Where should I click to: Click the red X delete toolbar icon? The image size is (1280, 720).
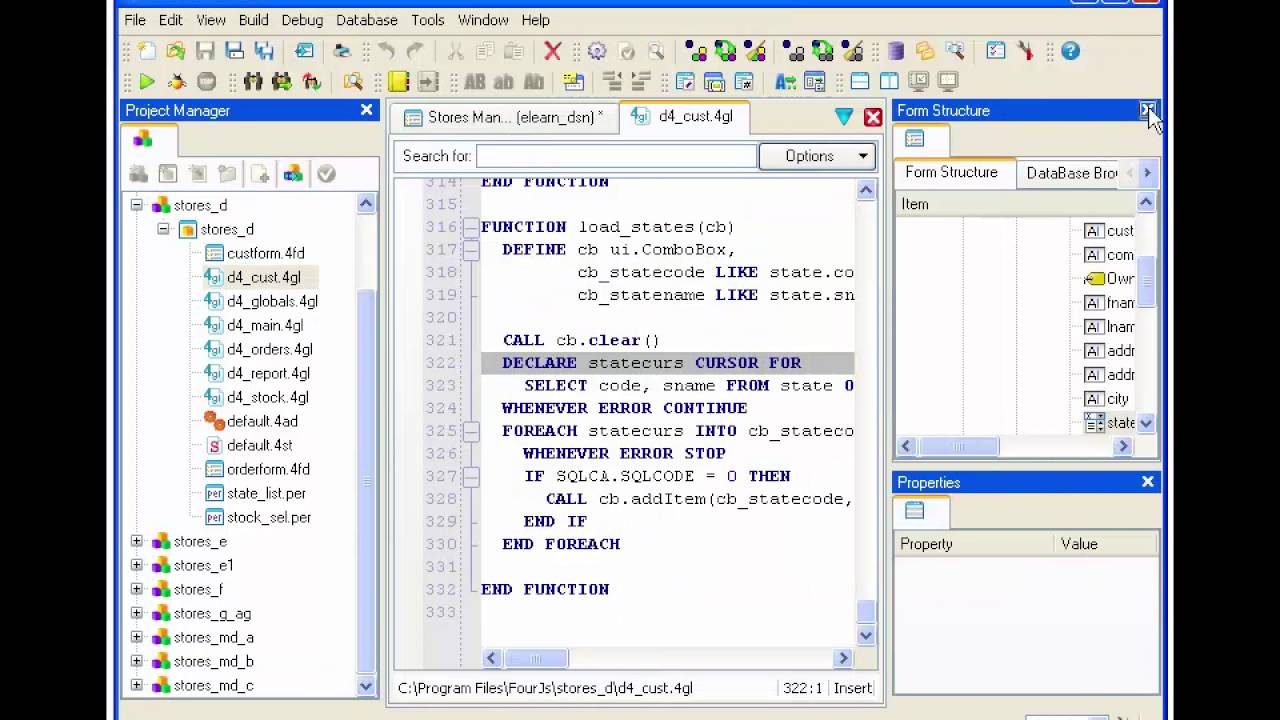point(552,51)
